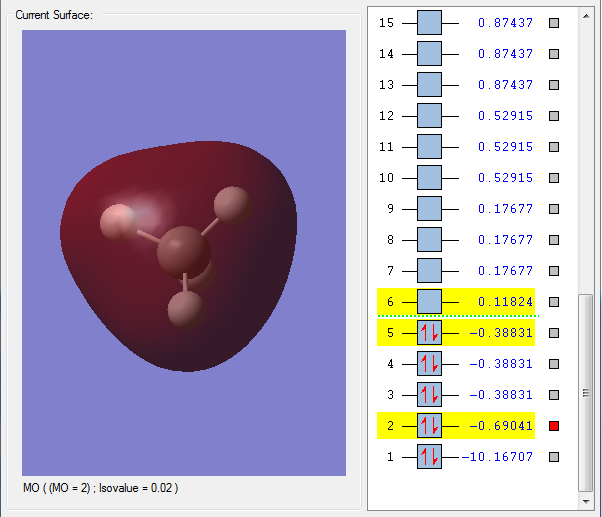
Task: Click the central carbon atom
Action: (184, 250)
